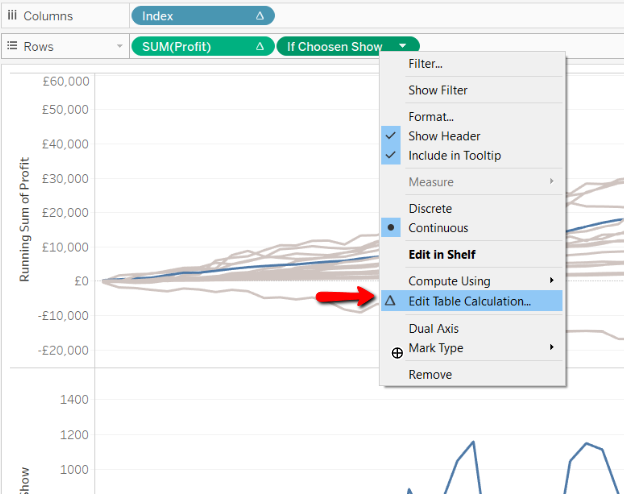This screenshot has height=494, width=624.
Task: Click the Rows shelf icon
Action: pyautogui.click(x=12, y=46)
